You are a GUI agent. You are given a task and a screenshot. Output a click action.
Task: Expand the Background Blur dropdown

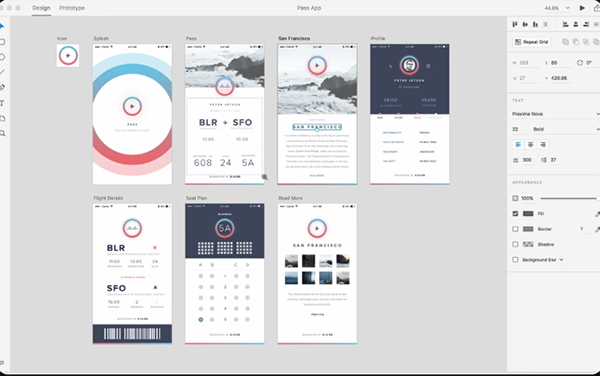click(561, 260)
